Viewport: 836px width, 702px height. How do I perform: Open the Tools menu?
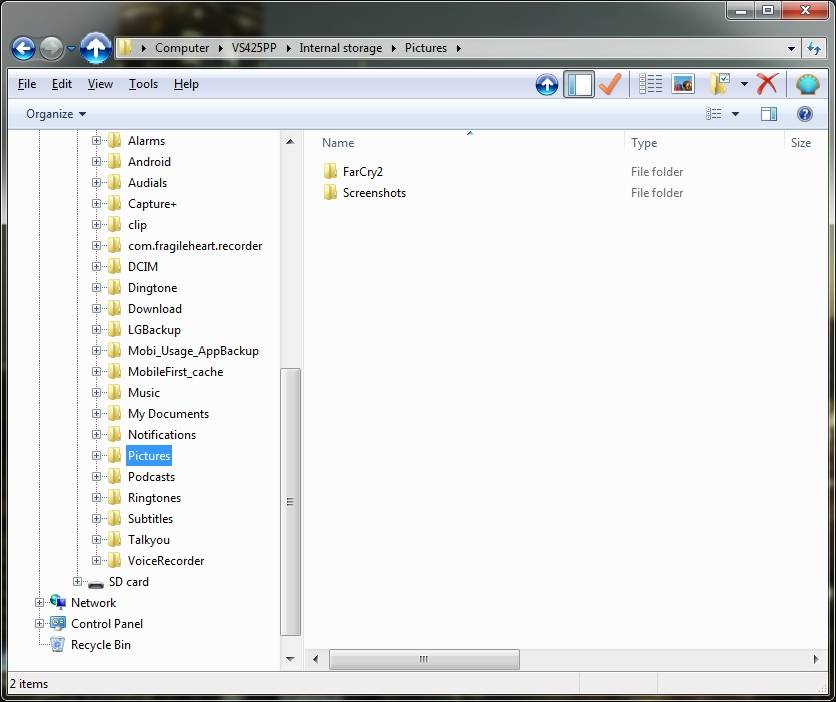tap(143, 84)
